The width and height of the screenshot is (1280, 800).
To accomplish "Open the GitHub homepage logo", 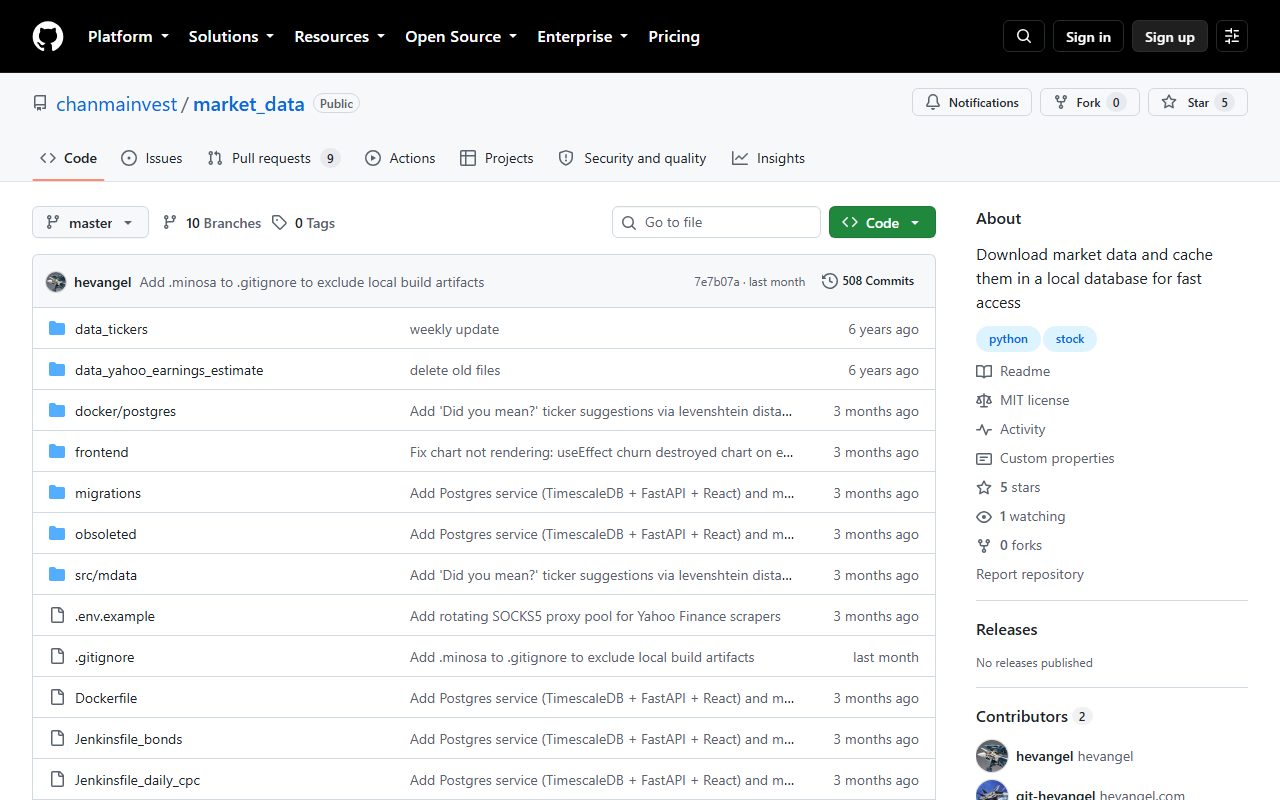I will click(x=48, y=37).
